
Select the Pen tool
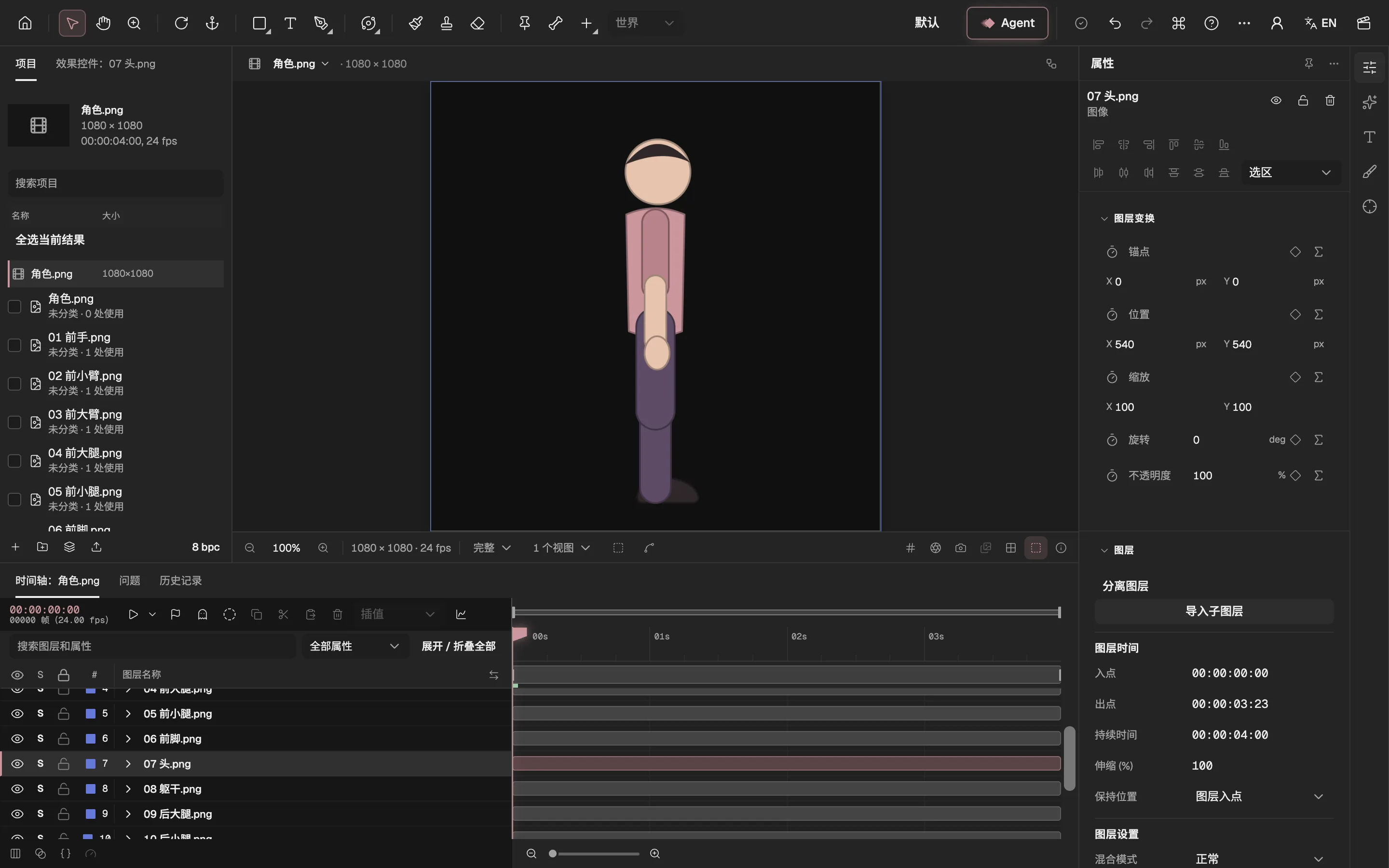pyautogui.click(x=321, y=23)
